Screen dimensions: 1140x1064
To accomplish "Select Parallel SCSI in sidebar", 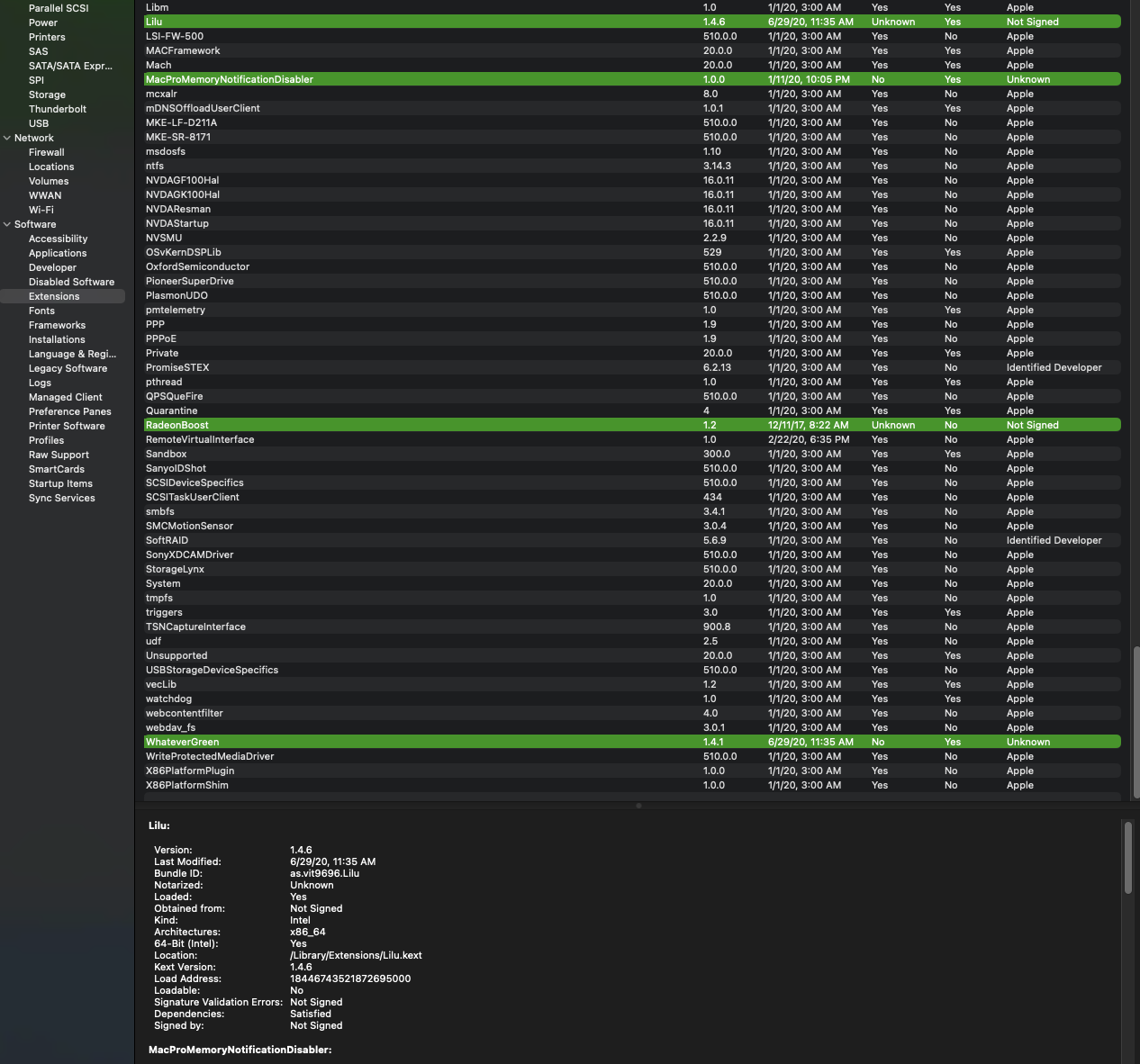I will coord(59,8).
